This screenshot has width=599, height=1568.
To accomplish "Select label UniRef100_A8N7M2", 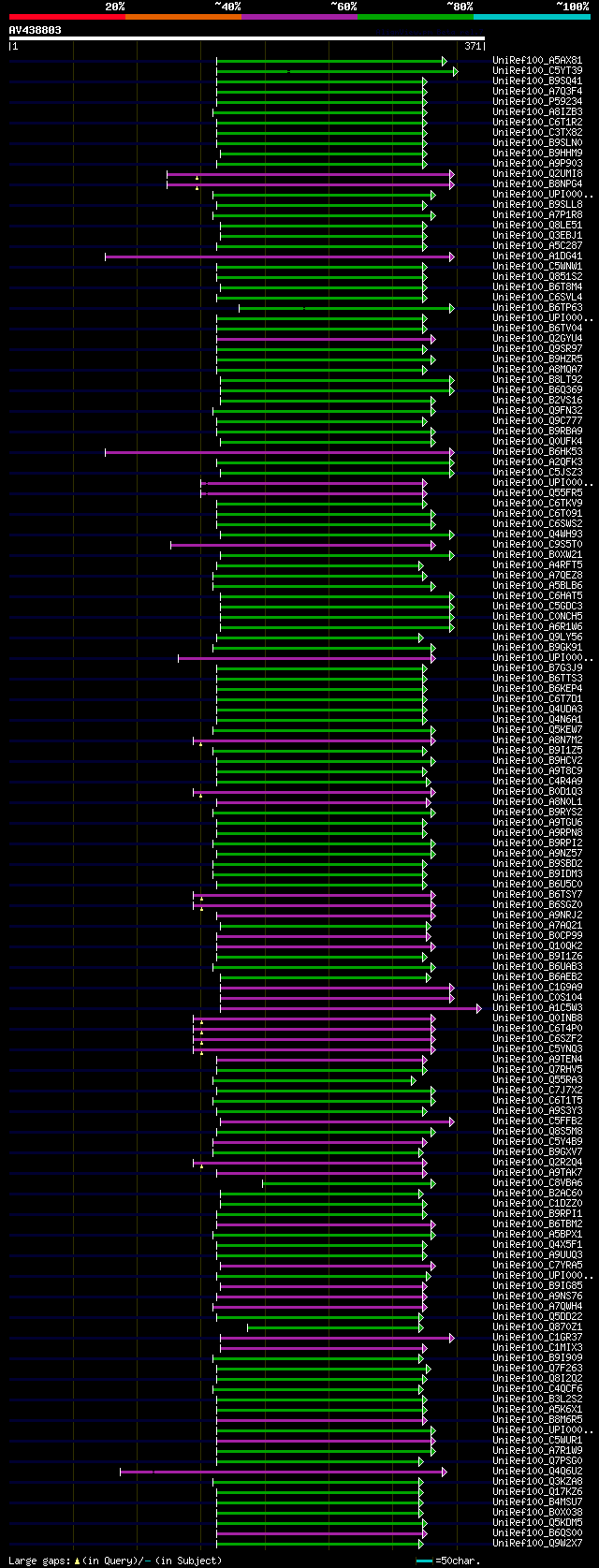I will (x=537, y=740).
